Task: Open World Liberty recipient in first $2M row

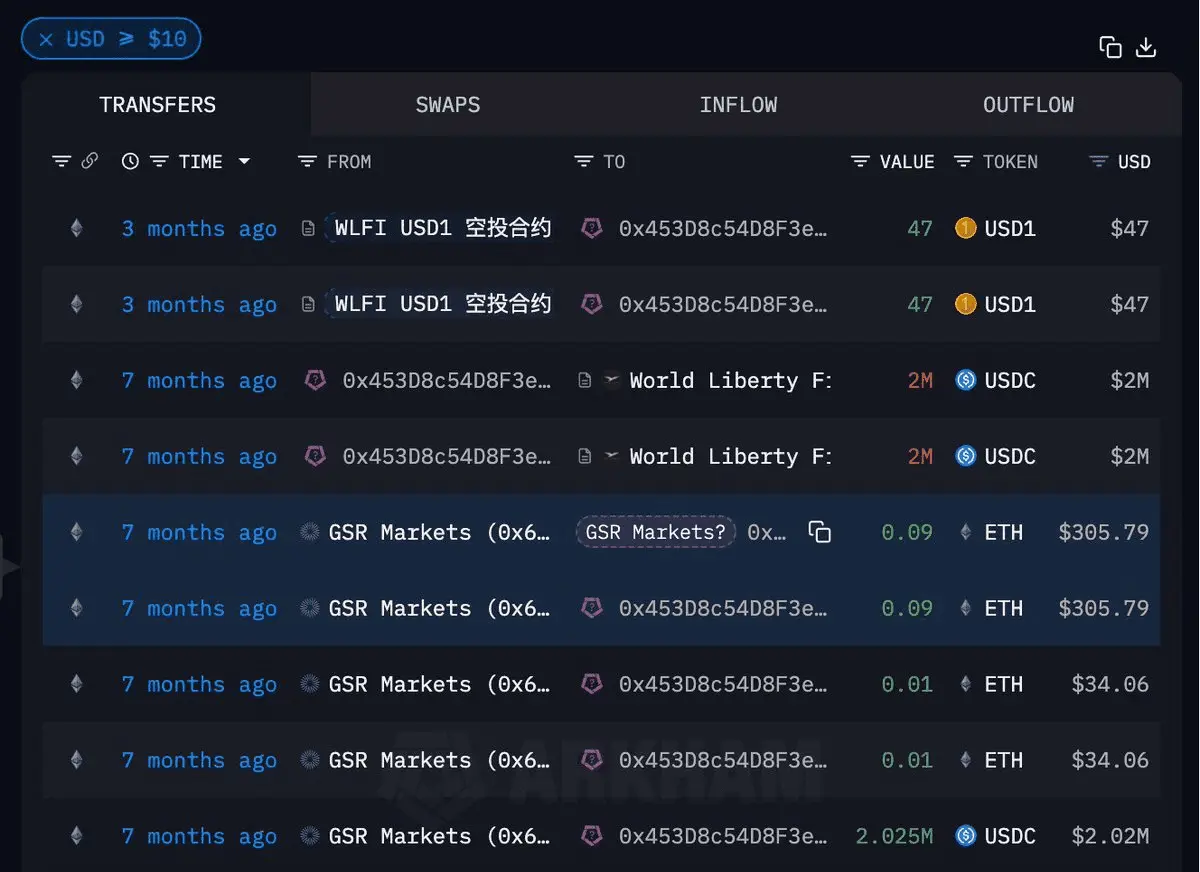Action: point(730,381)
